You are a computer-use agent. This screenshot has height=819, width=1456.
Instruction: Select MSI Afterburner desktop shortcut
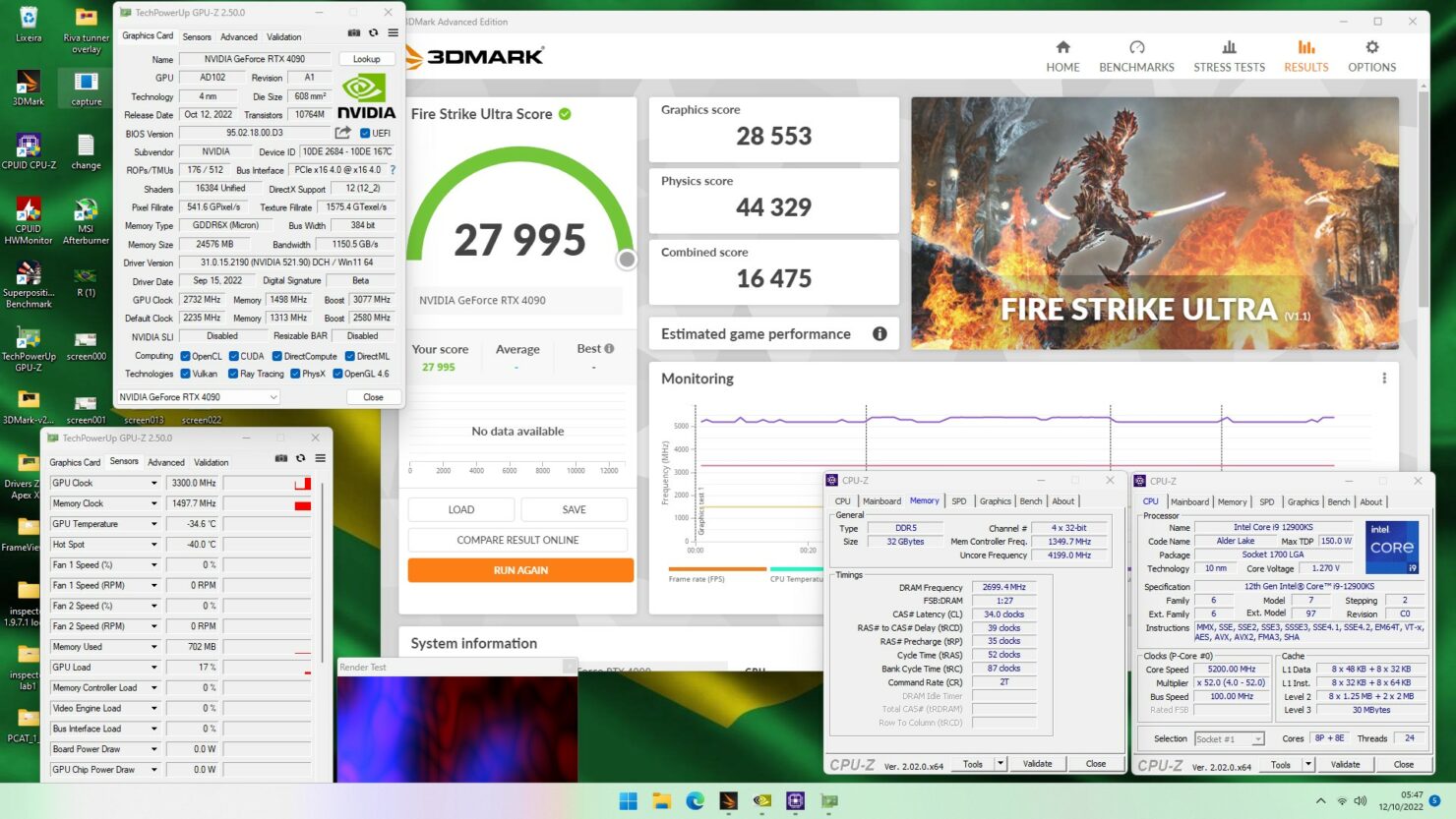tap(86, 221)
